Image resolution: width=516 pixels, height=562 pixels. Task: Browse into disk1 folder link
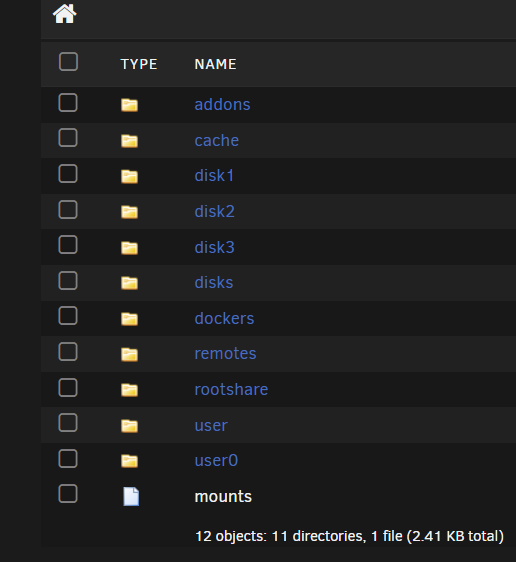[214, 176]
